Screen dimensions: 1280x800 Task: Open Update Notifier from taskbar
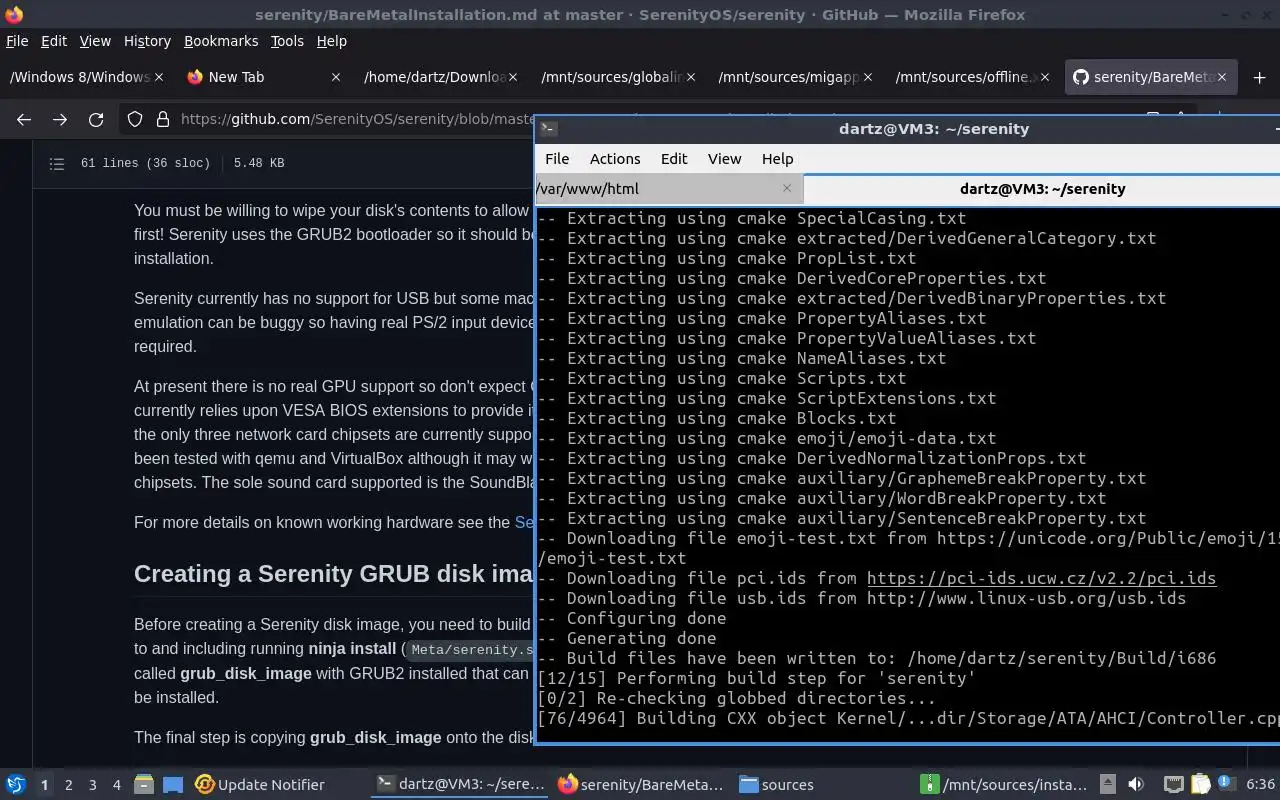click(260, 785)
